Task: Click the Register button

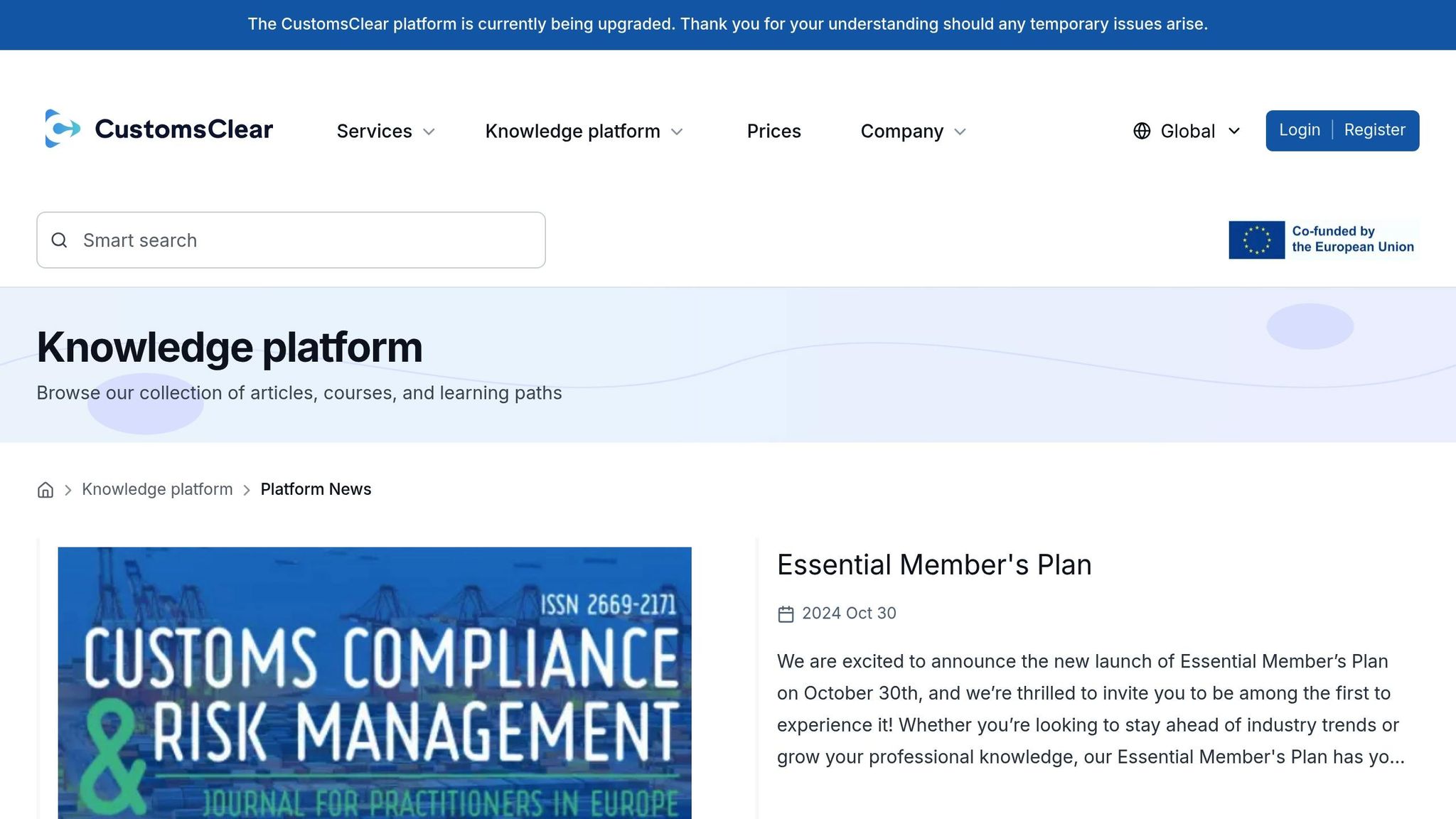Action: [x=1374, y=130]
